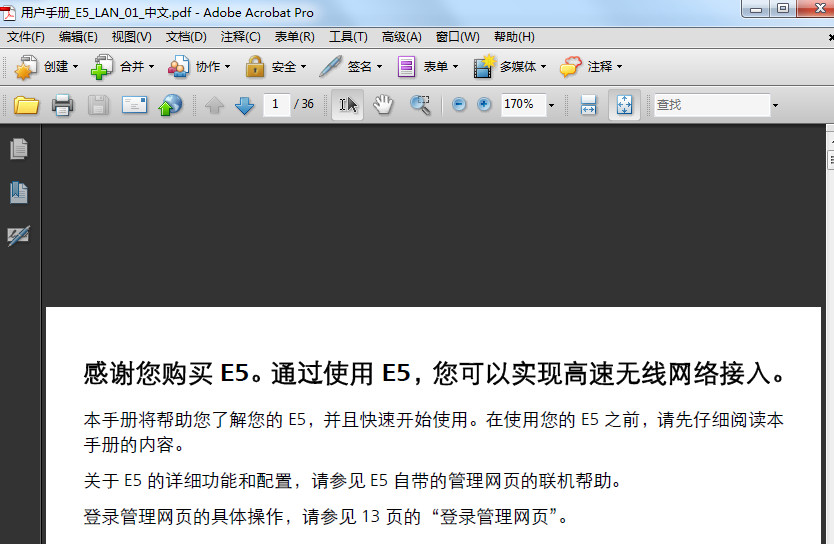The image size is (834, 544).
Task: Go to next page with down arrow
Action: tap(244, 105)
